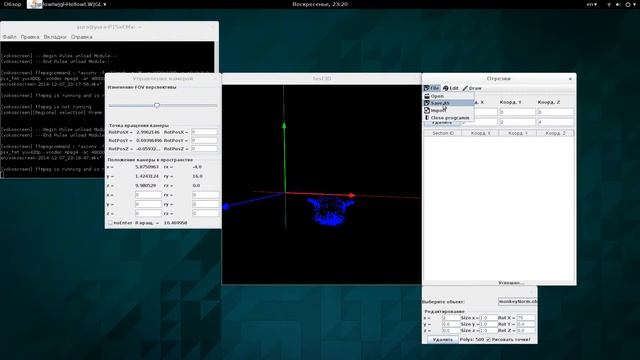Choose Close program in the File menu
Image resolution: width=640 pixels, height=360 pixels.
pos(448,118)
